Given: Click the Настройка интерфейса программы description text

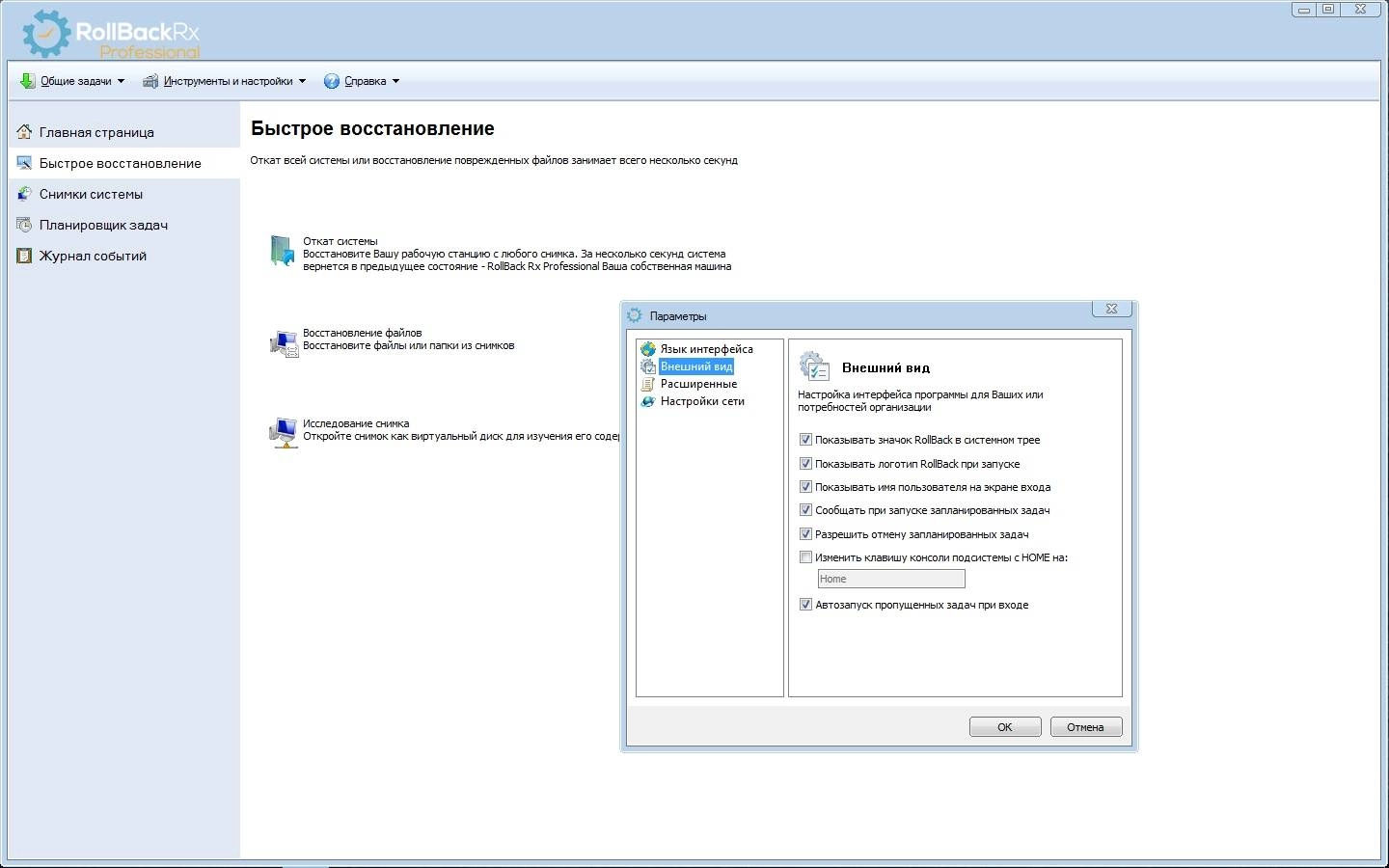Looking at the screenshot, I should pos(920,400).
